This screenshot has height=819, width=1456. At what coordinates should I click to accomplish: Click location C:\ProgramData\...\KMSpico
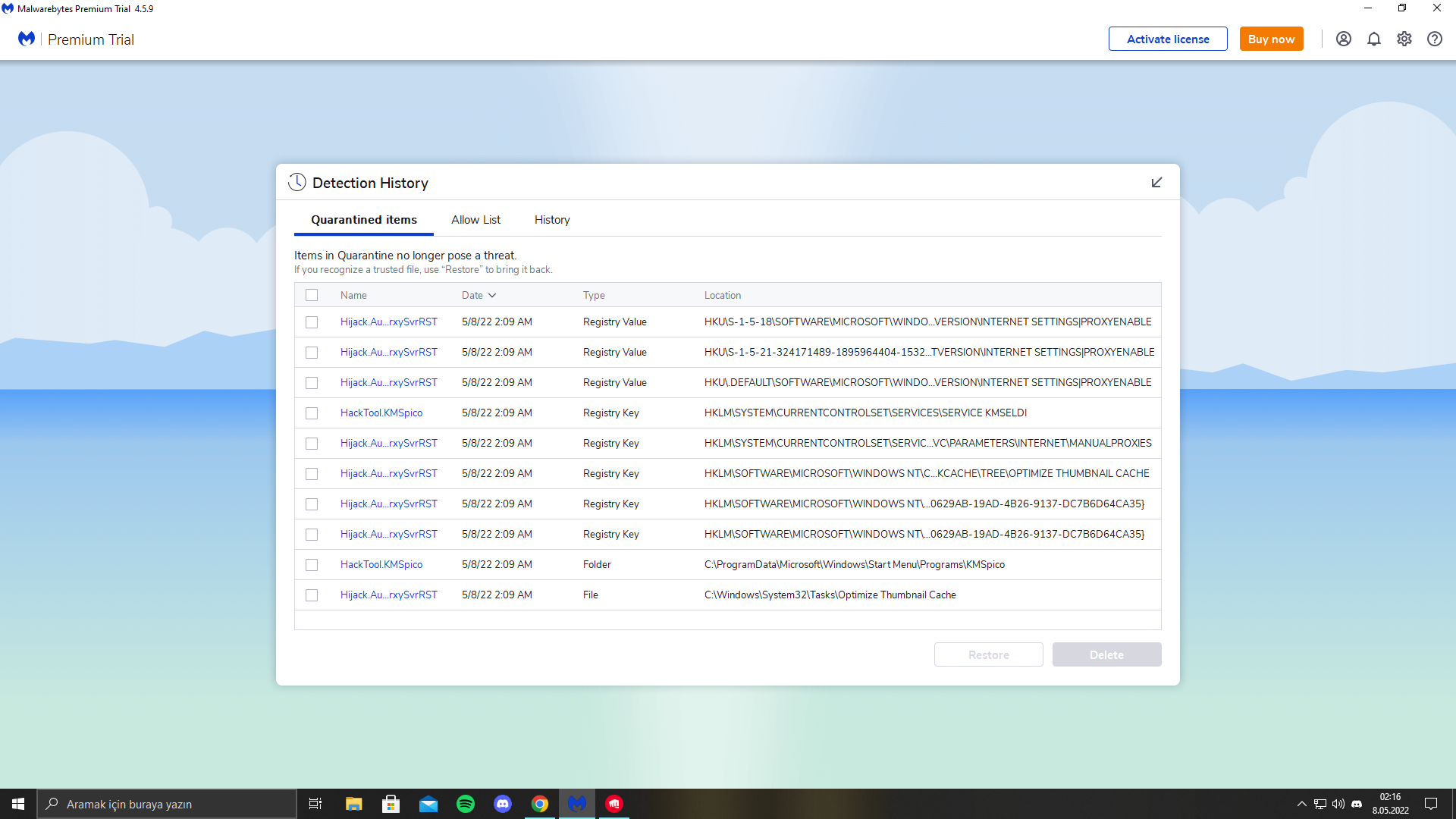click(855, 564)
